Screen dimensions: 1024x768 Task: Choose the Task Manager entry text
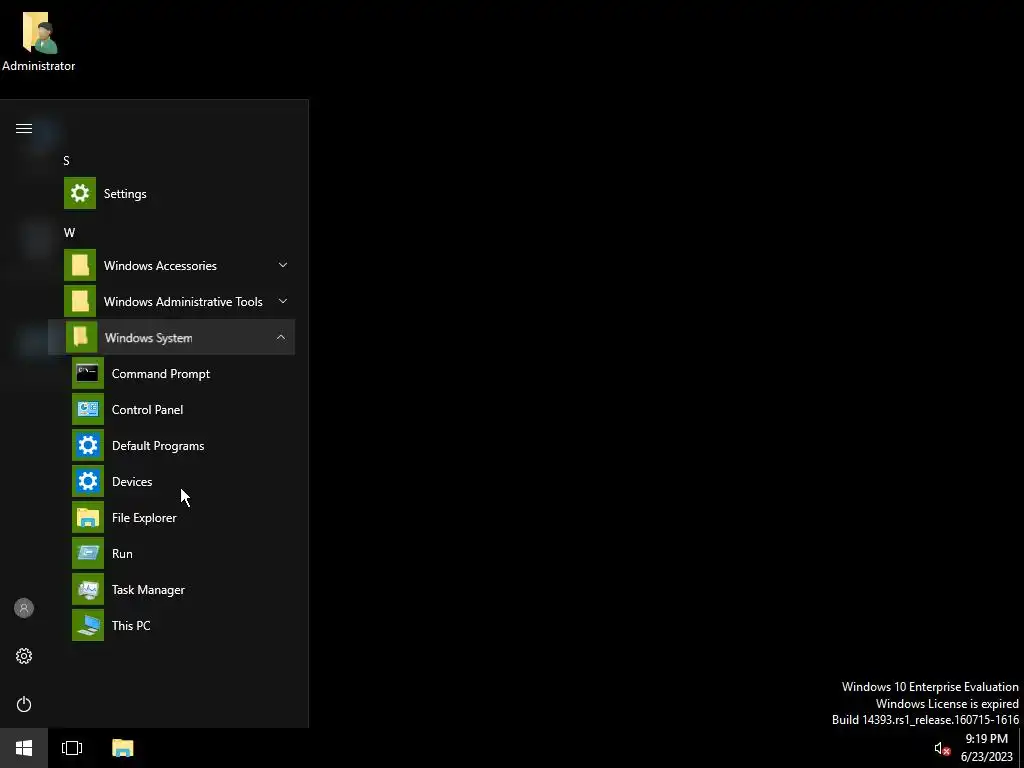click(148, 590)
